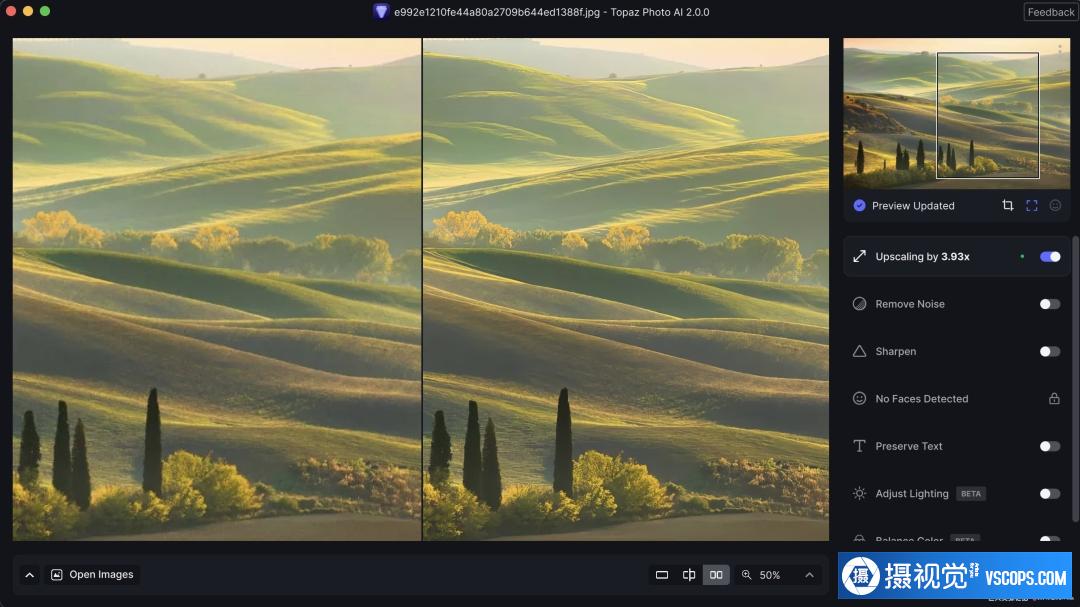Screen dimensions: 1080x607
Task: Click the upscaled image pane on right
Action: pyautogui.click(x=626, y=289)
